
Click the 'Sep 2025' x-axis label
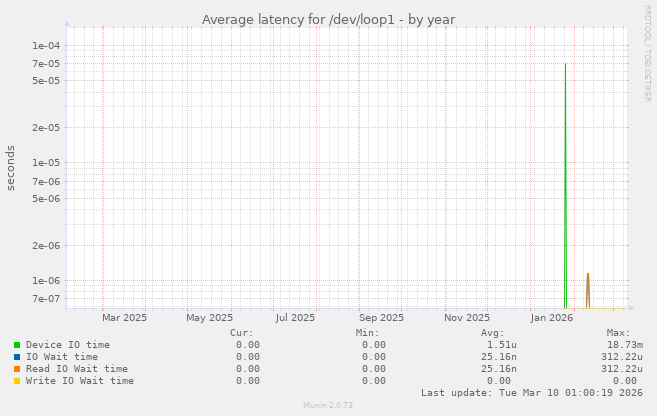(x=381, y=318)
